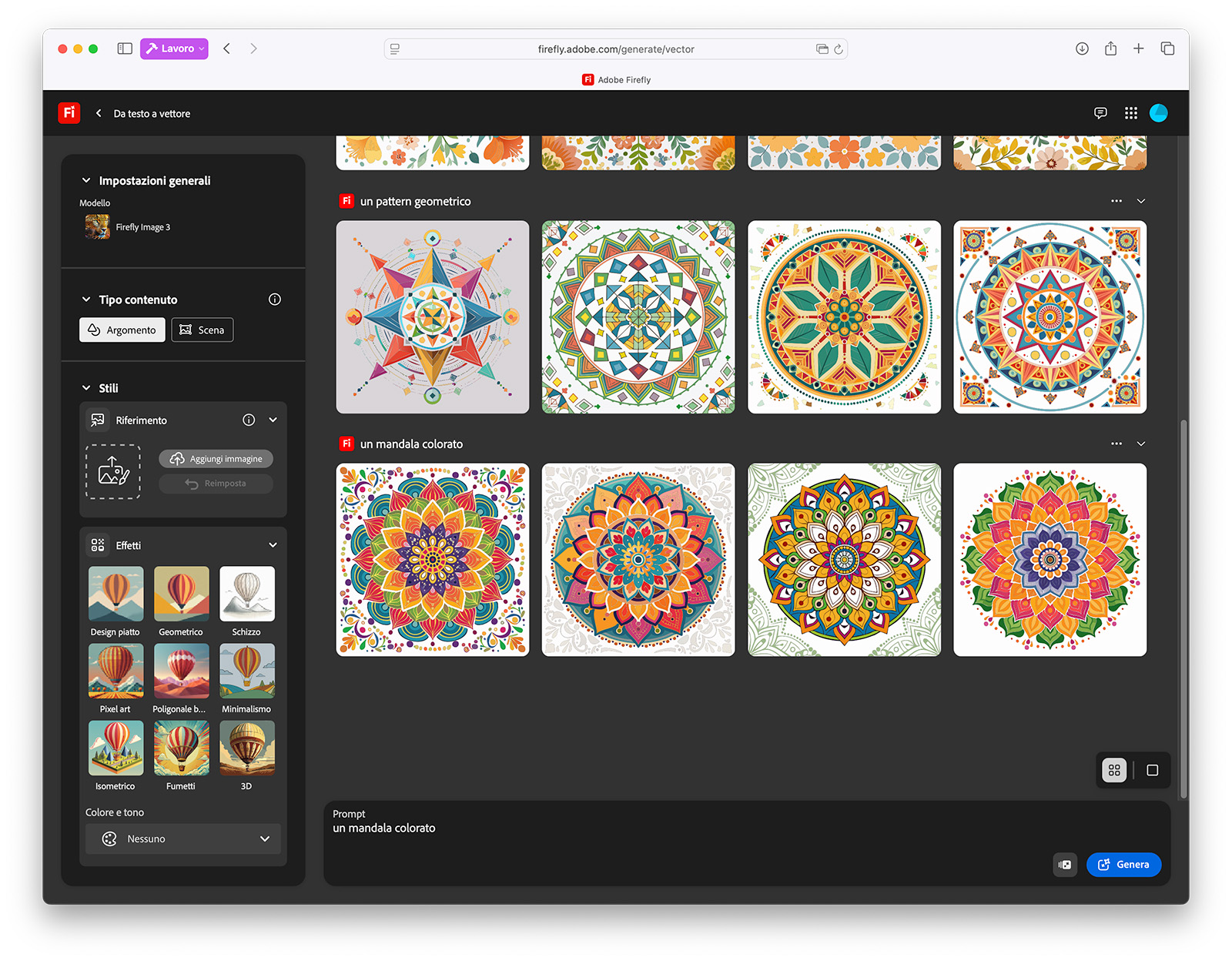This screenshot has height=961, width=1232.
Task: Open the second mandala with grey lace background
Action: (638, 560)
